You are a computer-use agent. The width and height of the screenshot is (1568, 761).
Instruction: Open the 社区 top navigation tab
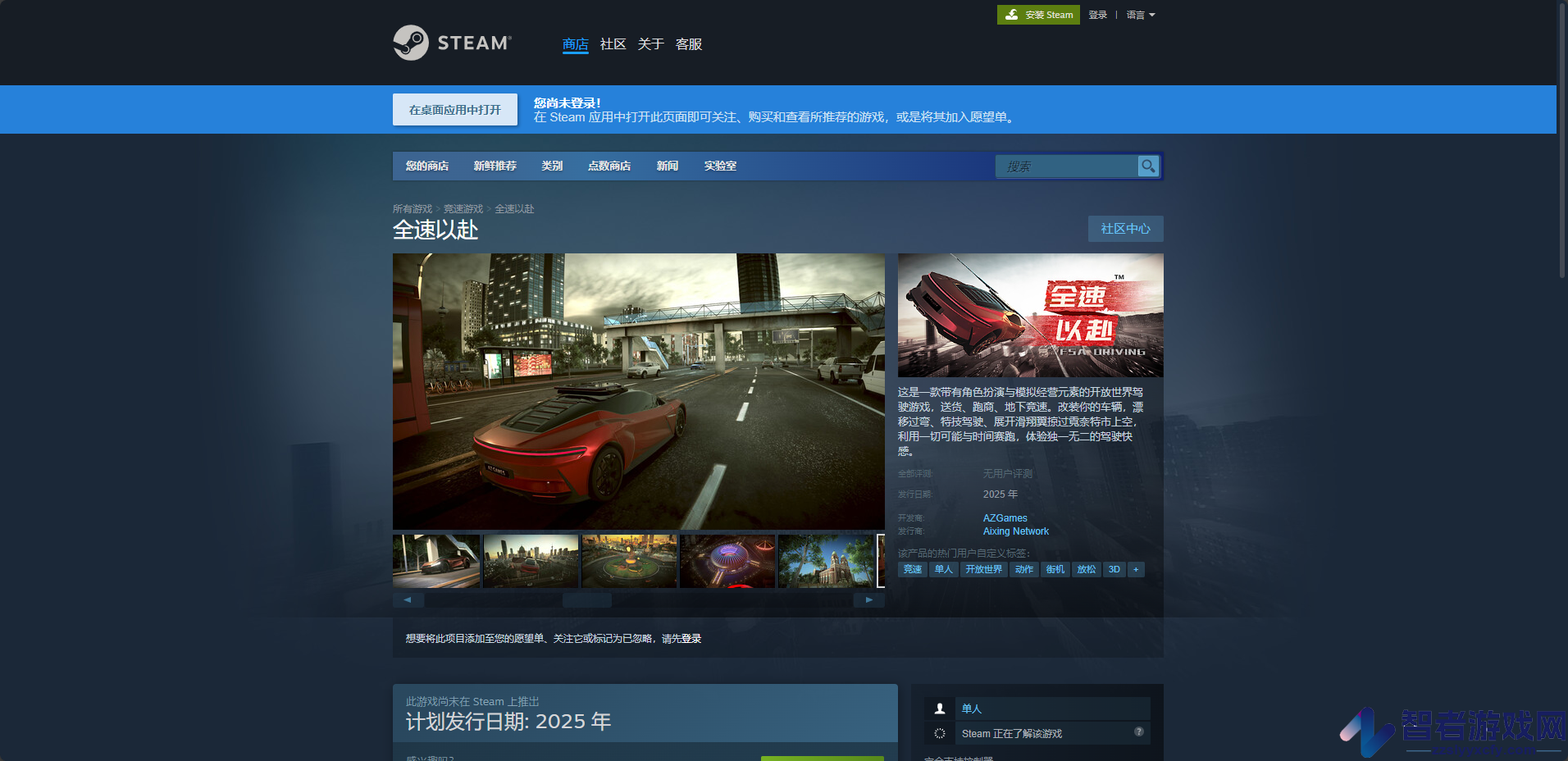(x=613, y=44)
